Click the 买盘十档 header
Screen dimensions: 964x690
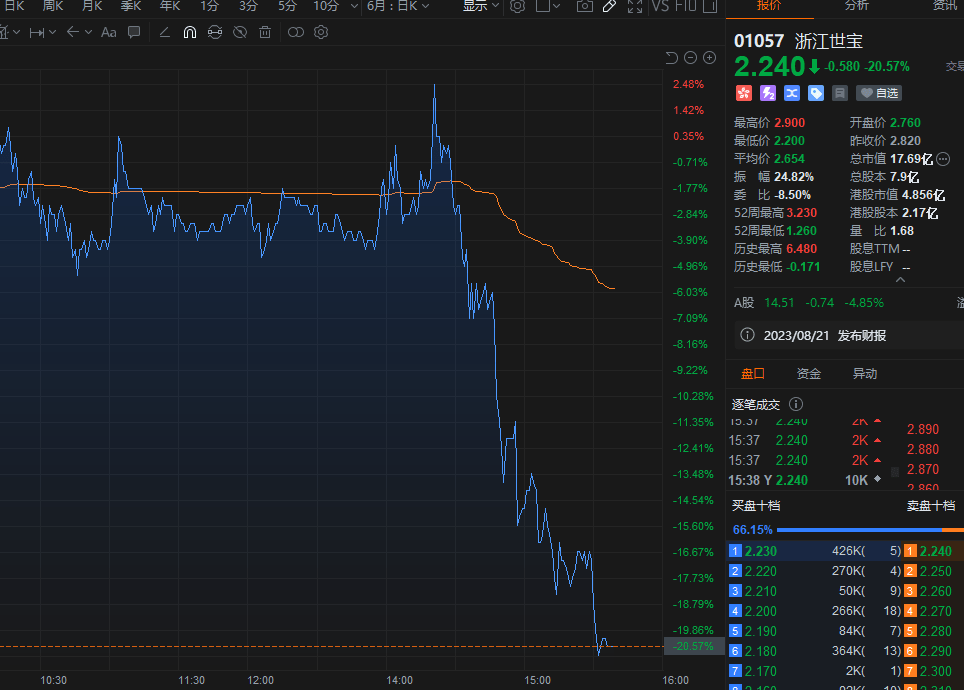click(x=756, y=506)
